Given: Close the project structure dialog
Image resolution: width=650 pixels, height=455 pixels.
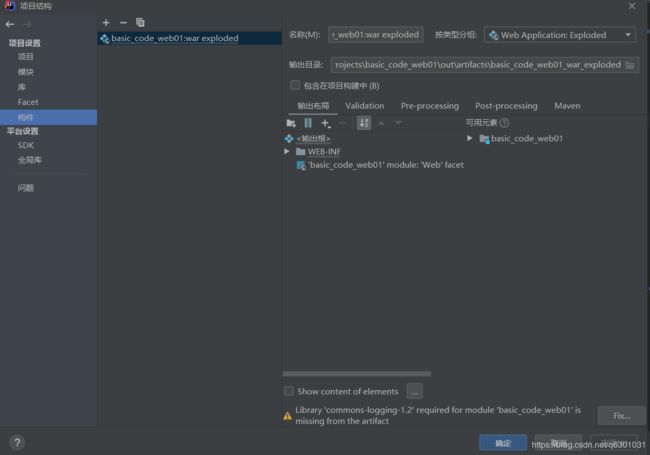Looking at the screenshot, I should [632, 6].
